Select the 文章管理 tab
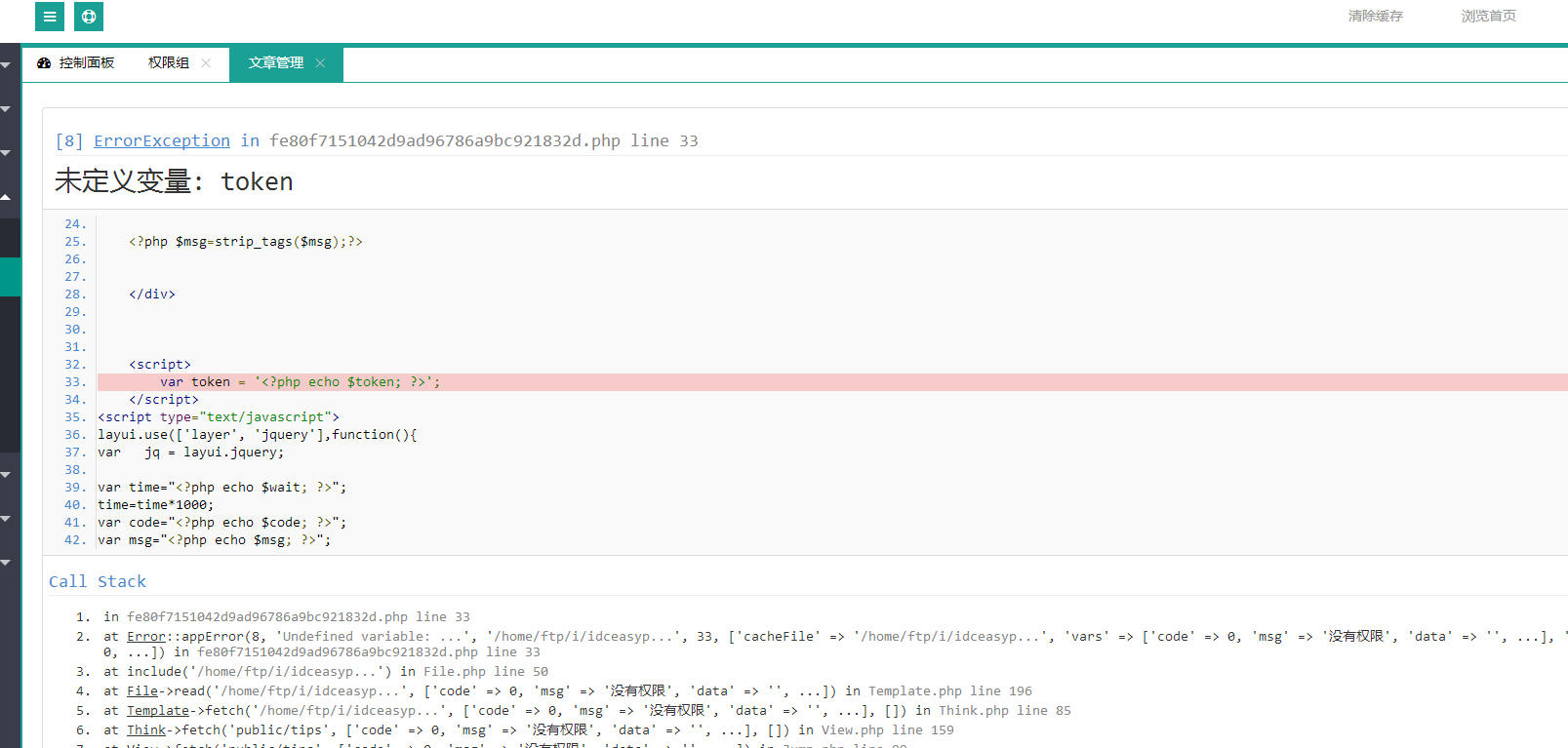Image resolution: width=1568 pixels, height=748 pixels. pyautogui.click(x=286, y=62)
